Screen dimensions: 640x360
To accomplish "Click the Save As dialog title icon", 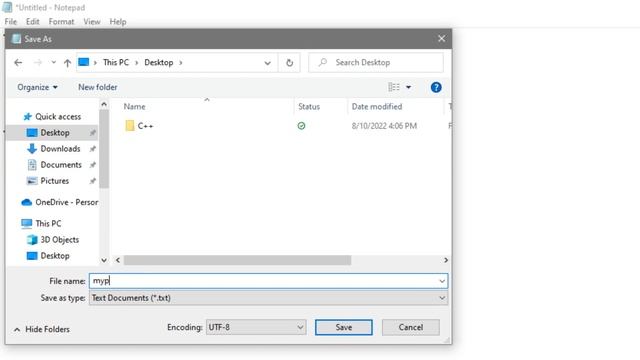I will click(16, 39).
